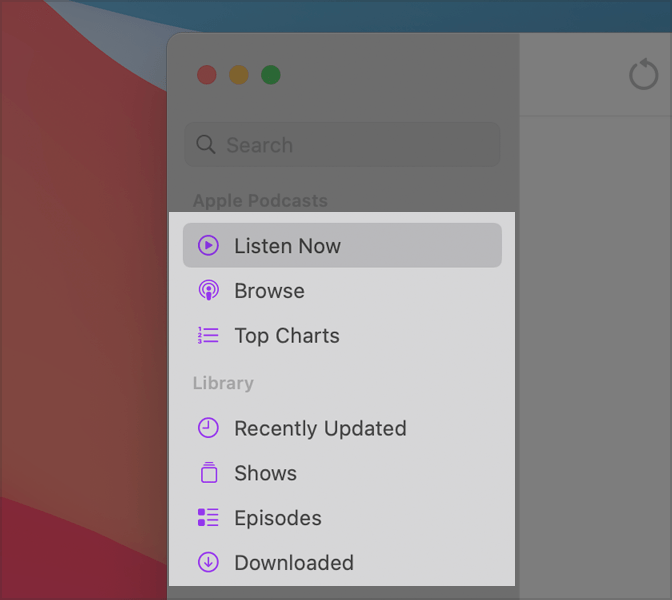Click the green full-screen window button
This screenshot has width=672, height=600.
pyautogui.click(x=271, y=75)
